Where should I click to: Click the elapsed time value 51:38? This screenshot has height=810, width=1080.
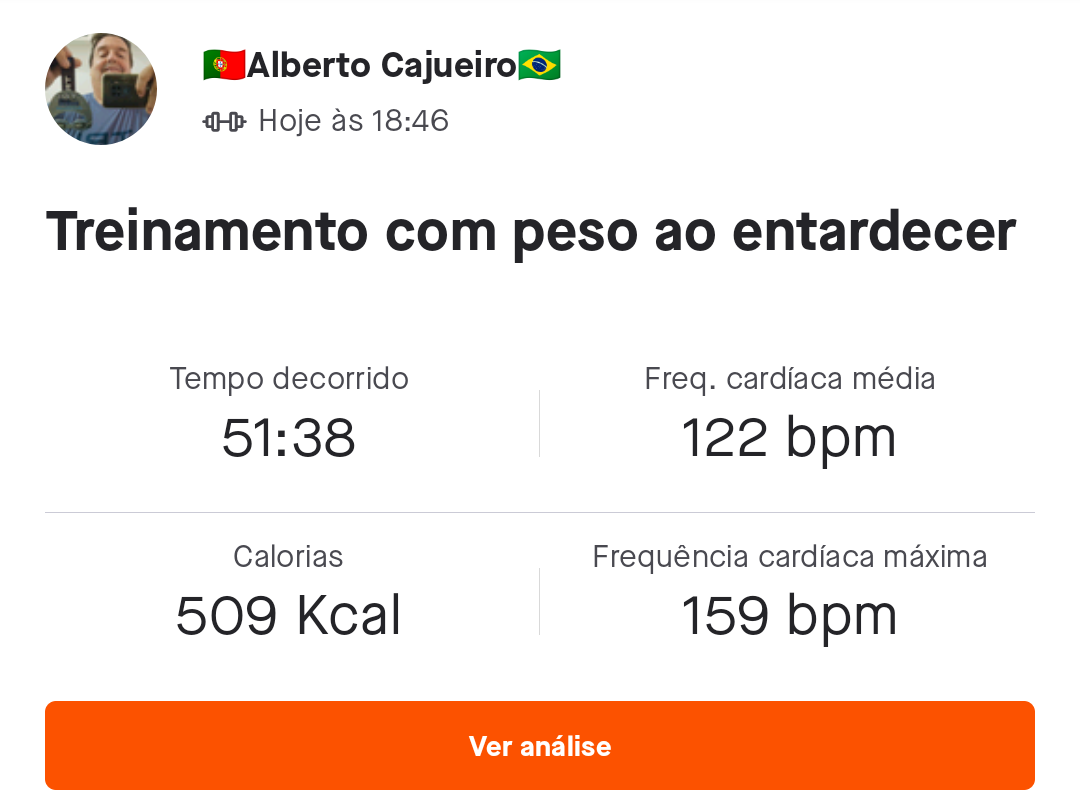(289, 438)
